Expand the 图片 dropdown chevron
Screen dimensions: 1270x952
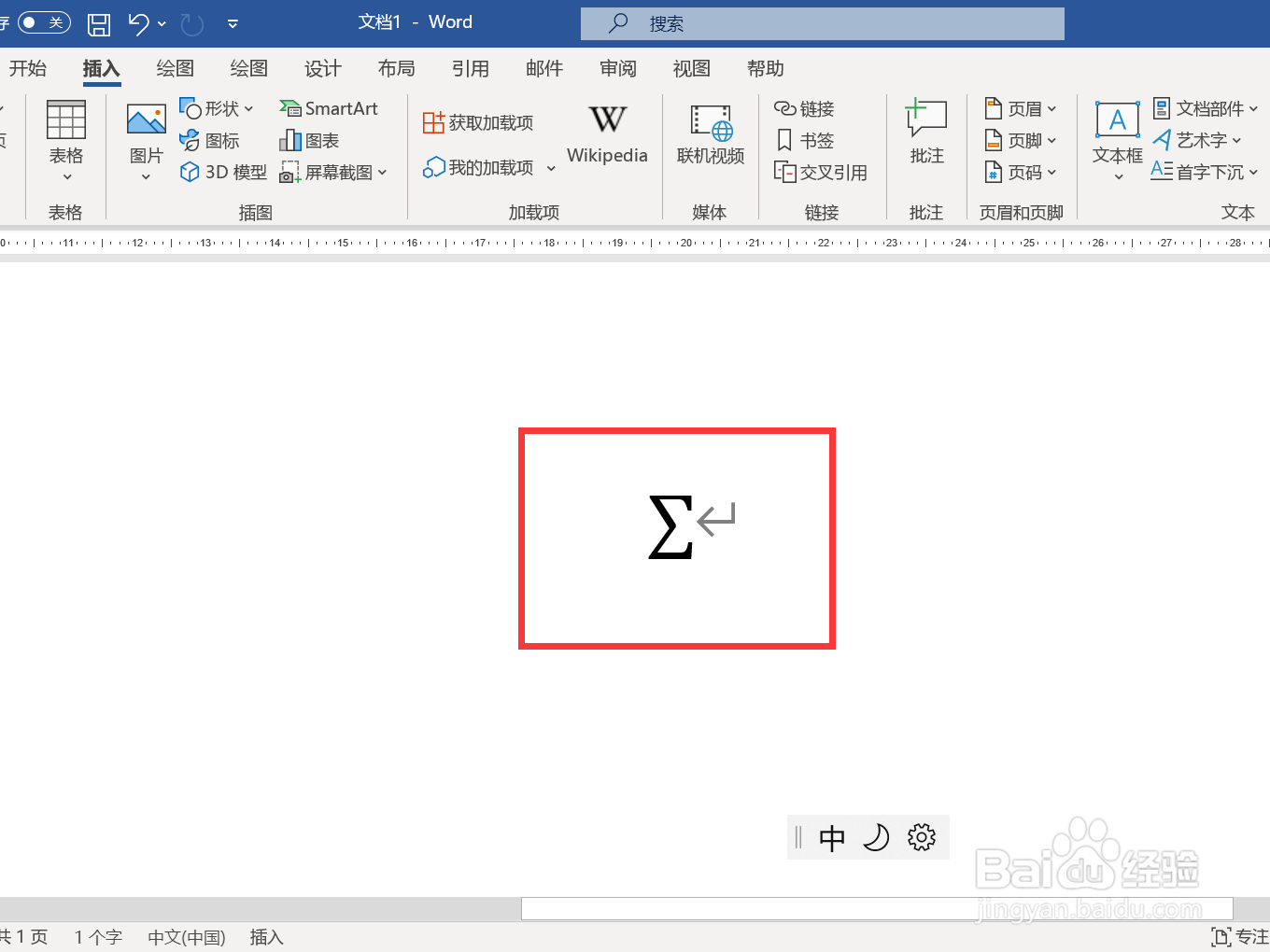point(147,177)
